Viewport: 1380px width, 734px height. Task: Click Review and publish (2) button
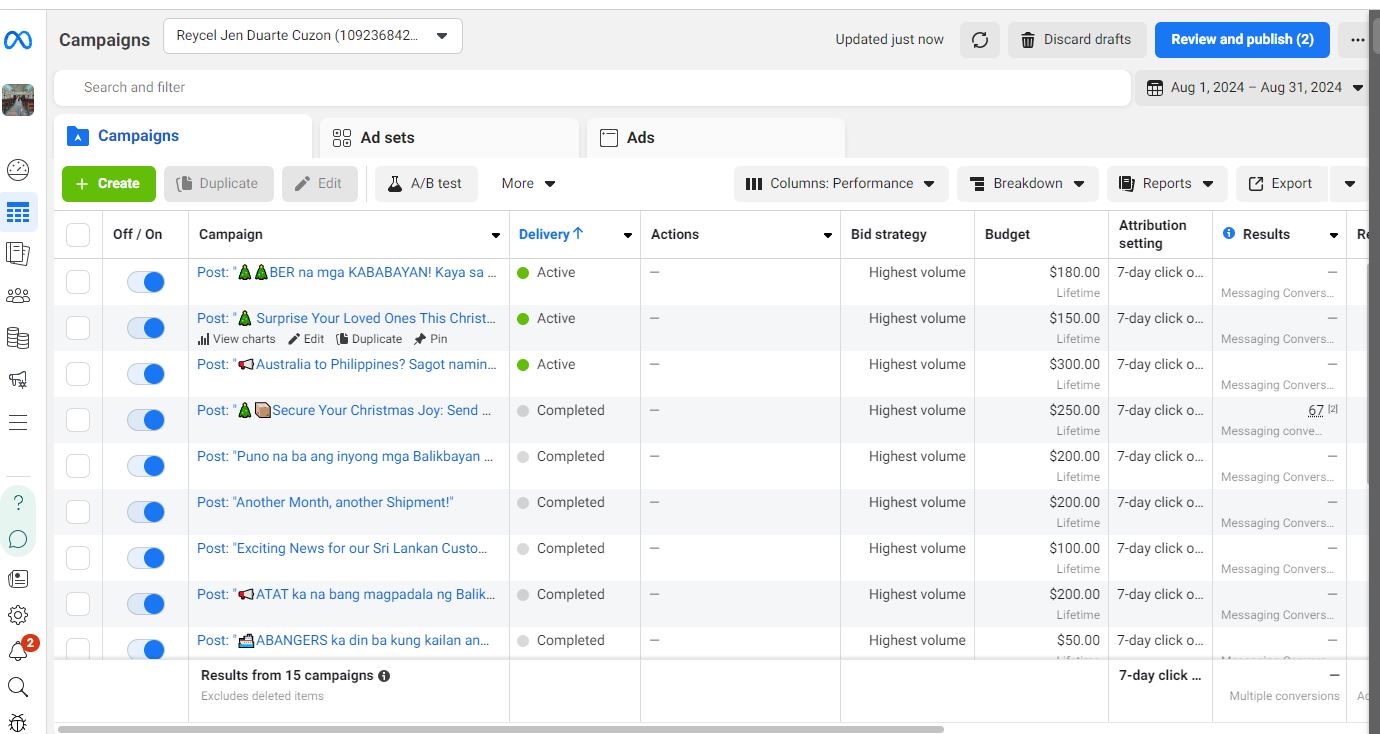[x=1242, y=40]
